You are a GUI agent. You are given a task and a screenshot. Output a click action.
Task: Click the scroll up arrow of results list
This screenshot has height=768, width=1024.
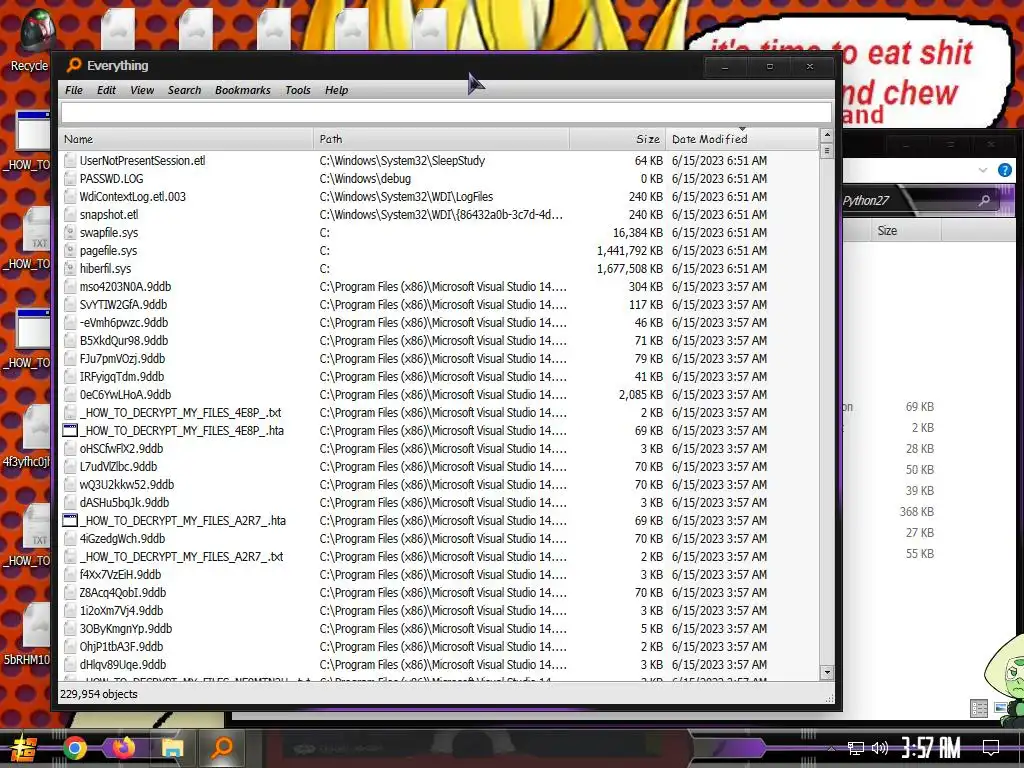827,135
